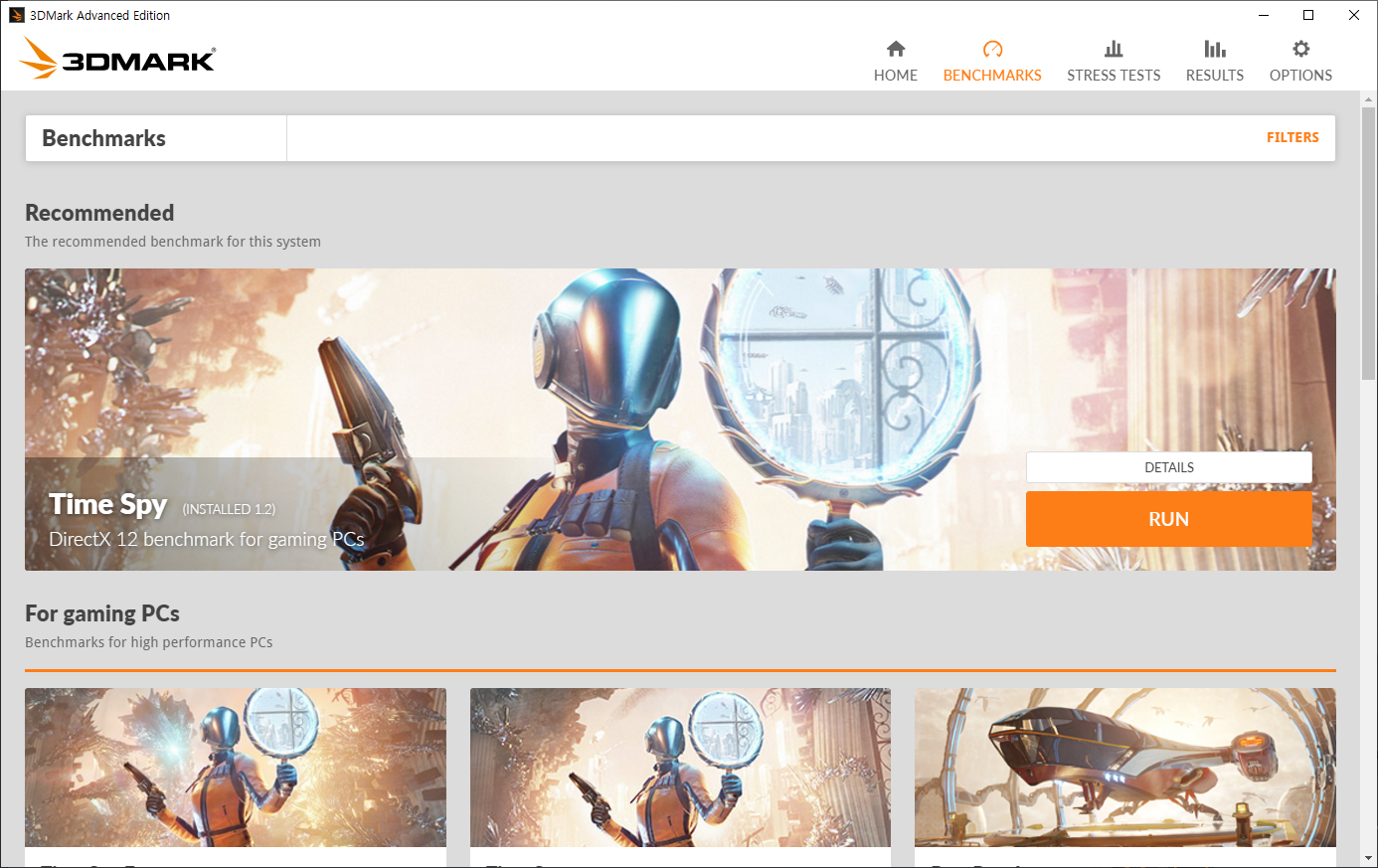Open the FILTERS panel
1378x868 pixels.
click(1292, 138)
